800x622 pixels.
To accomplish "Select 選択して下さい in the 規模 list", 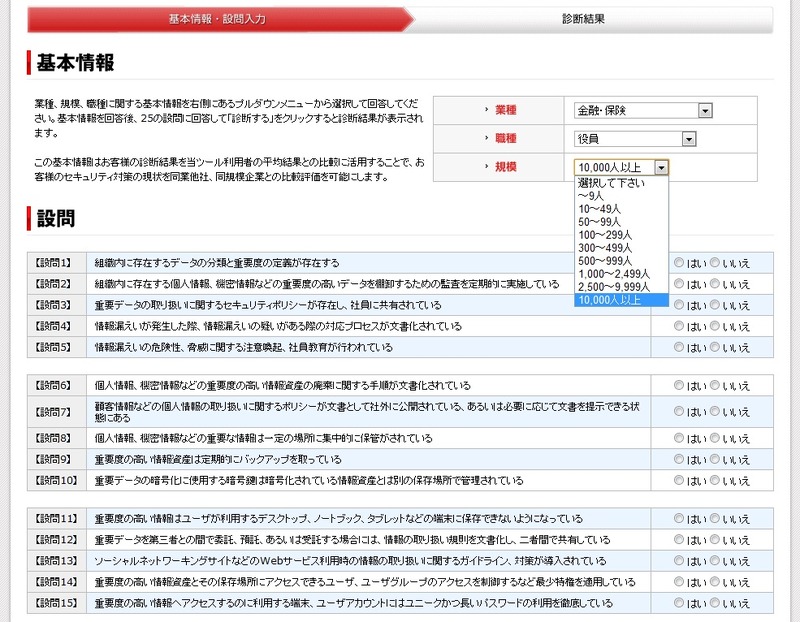I will click(611, 183).
